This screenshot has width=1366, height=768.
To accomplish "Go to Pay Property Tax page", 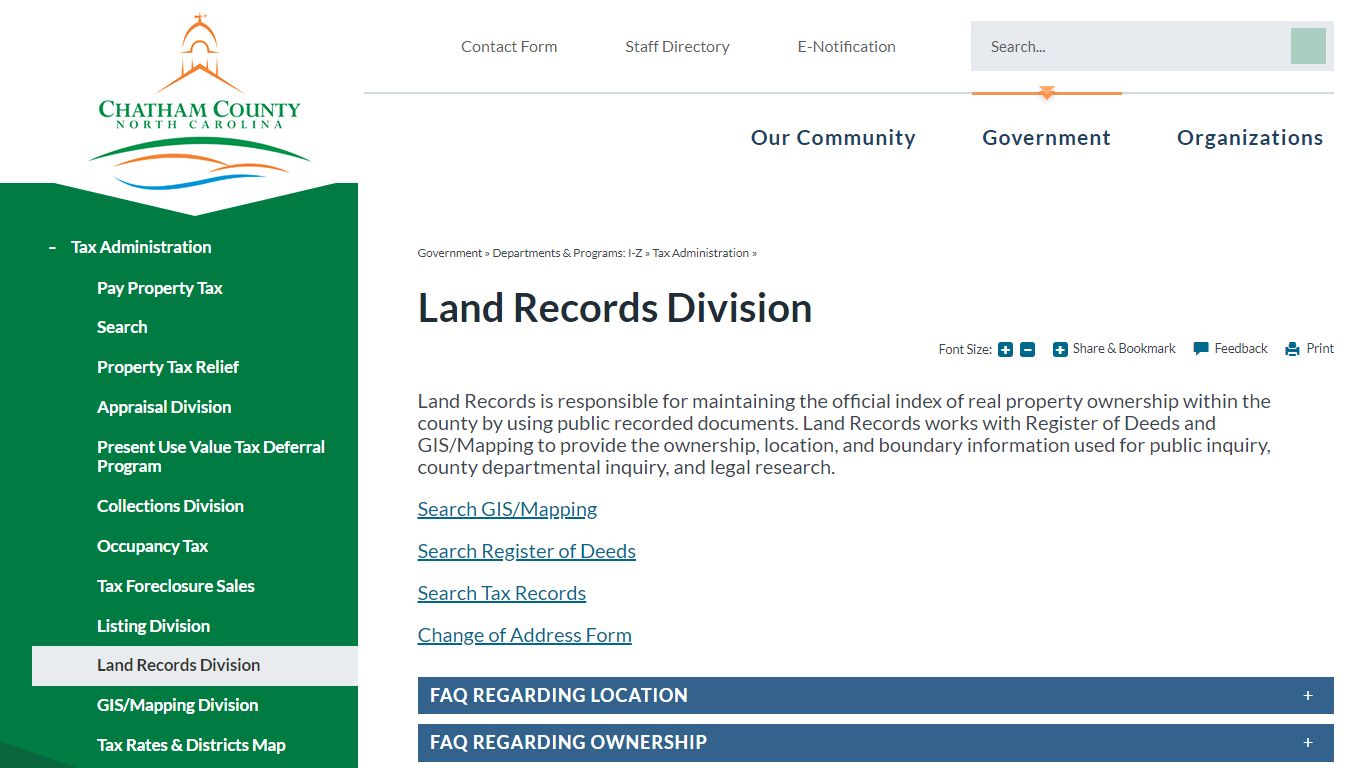I will click(160, 288).
